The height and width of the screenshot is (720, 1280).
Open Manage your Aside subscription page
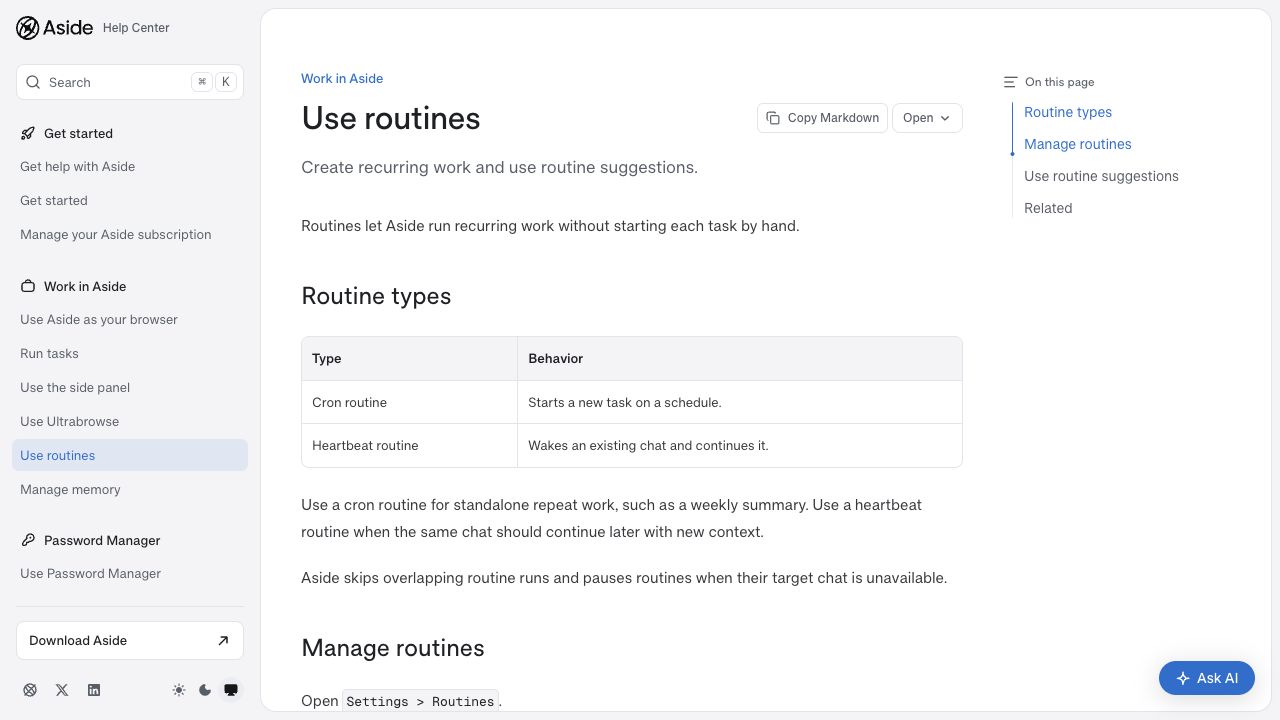click(x=130, y=235)
